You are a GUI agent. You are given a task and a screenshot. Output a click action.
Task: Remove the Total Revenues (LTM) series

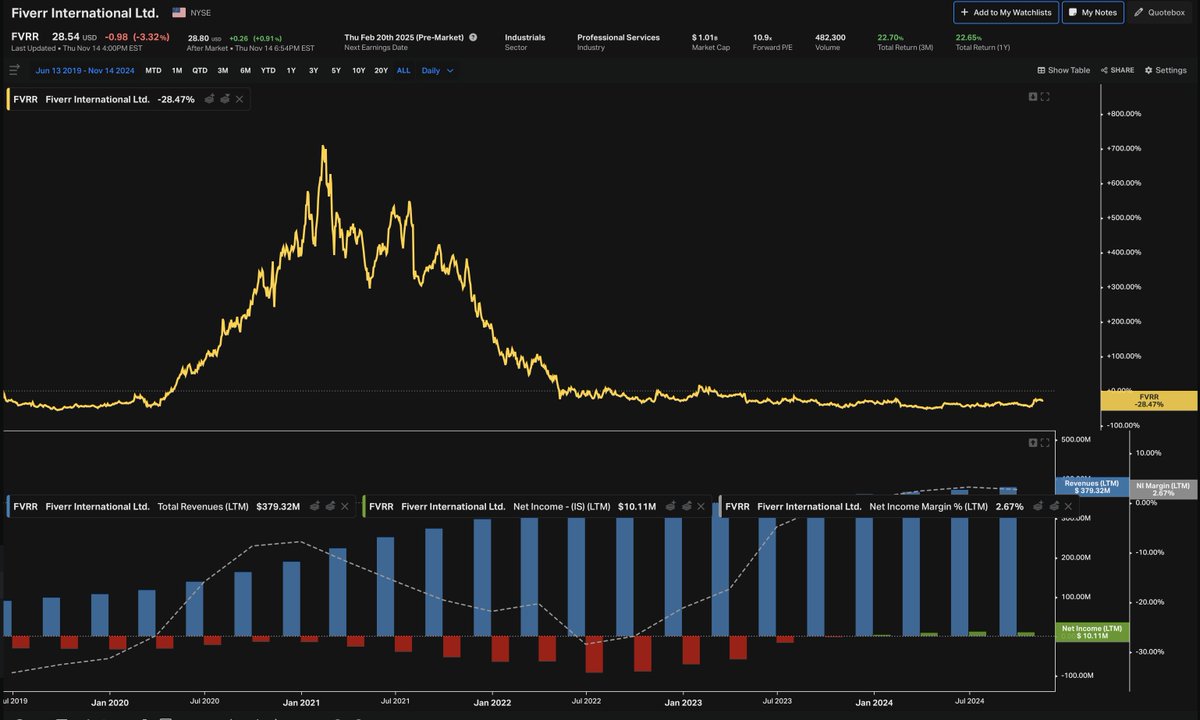pos(345,507)
